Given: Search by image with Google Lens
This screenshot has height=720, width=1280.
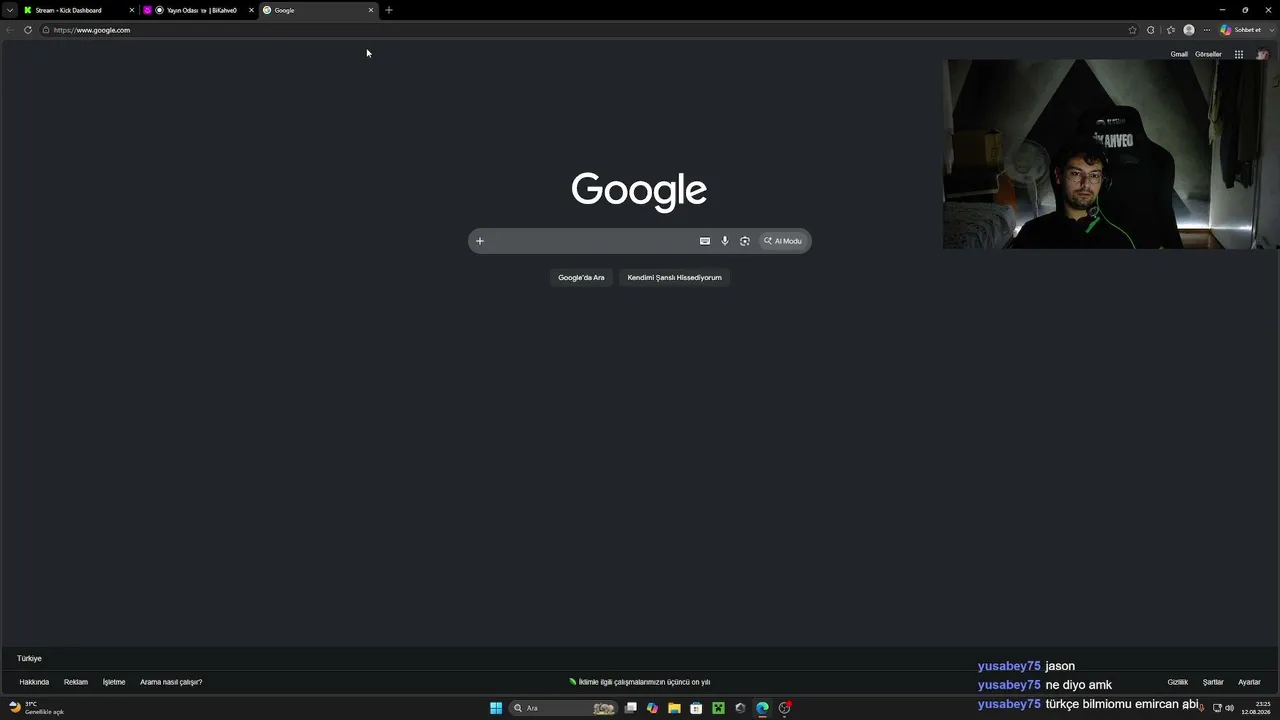Looking at the screenshot, I should pos(745,241).
